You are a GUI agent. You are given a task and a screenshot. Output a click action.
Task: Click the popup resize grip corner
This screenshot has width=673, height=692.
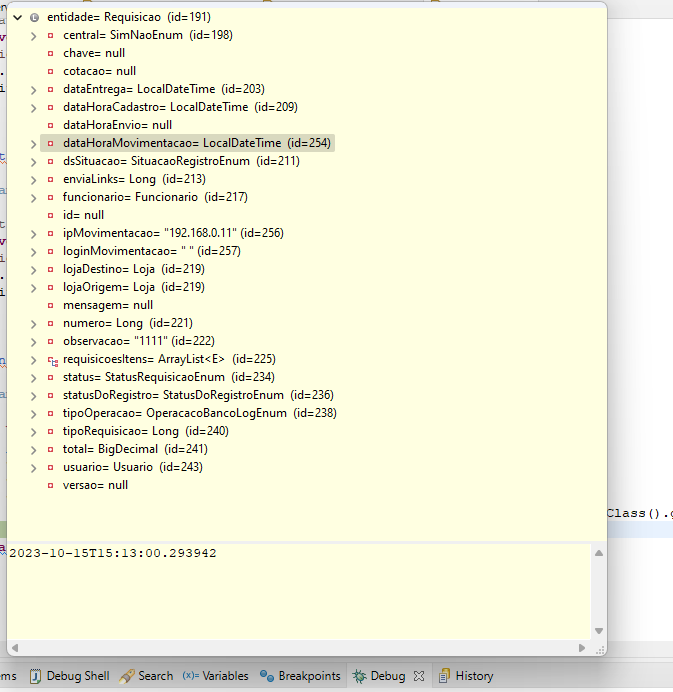[x=600, y=650]
